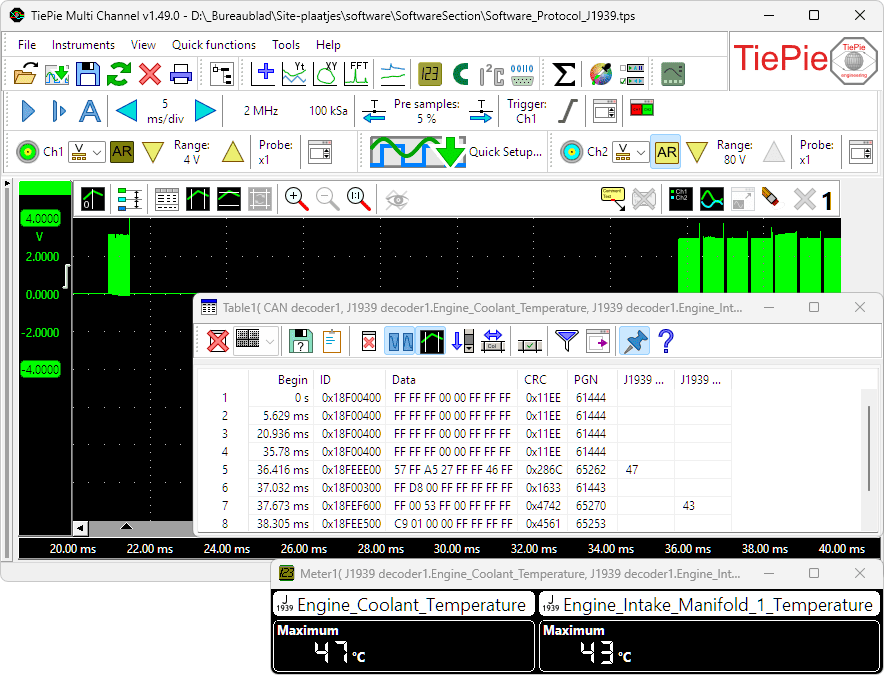The image size is (884, 675).
Task: Click the graph horizontal scrollbar thumb
Action: (x=126, y=528)
